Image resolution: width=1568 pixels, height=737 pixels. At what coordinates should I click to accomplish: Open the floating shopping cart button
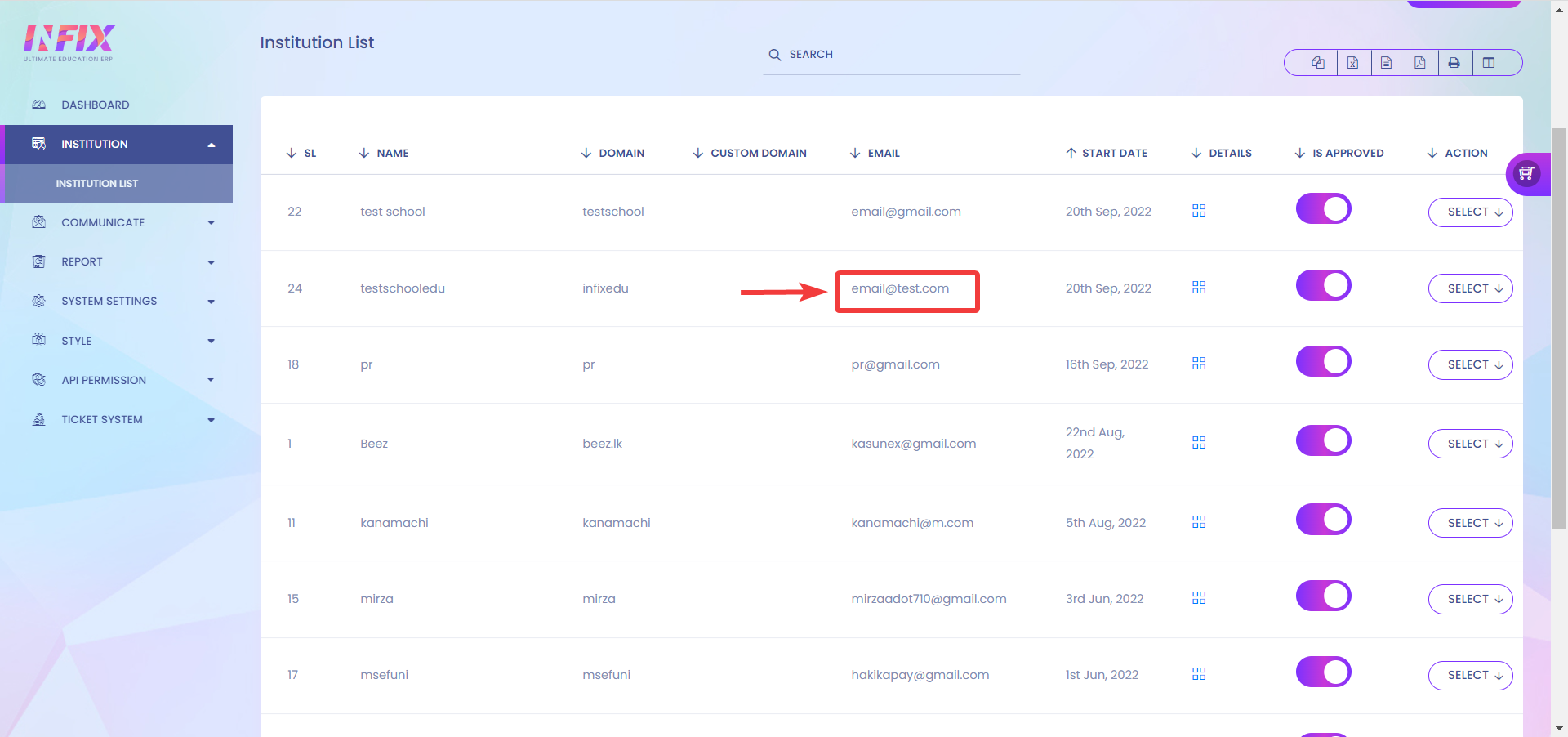coord(1526,173)
